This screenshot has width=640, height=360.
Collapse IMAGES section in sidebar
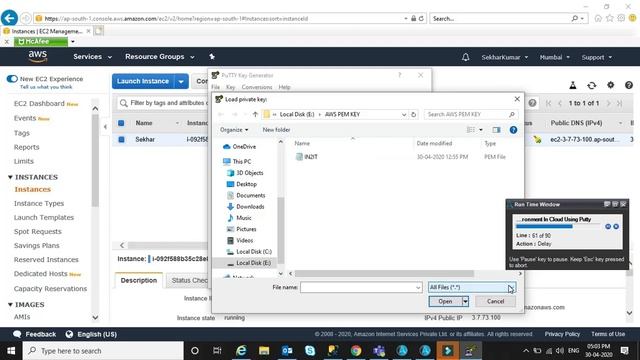click(11, 304)
